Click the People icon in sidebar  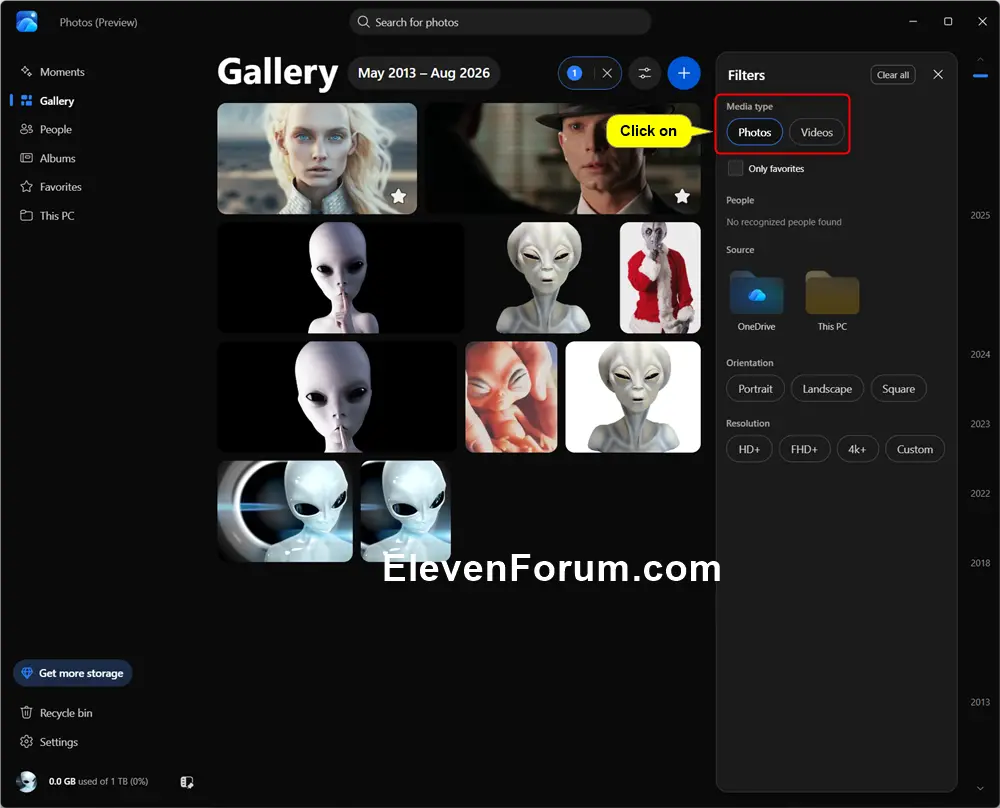pyautogui.click(x=26, y=129)
